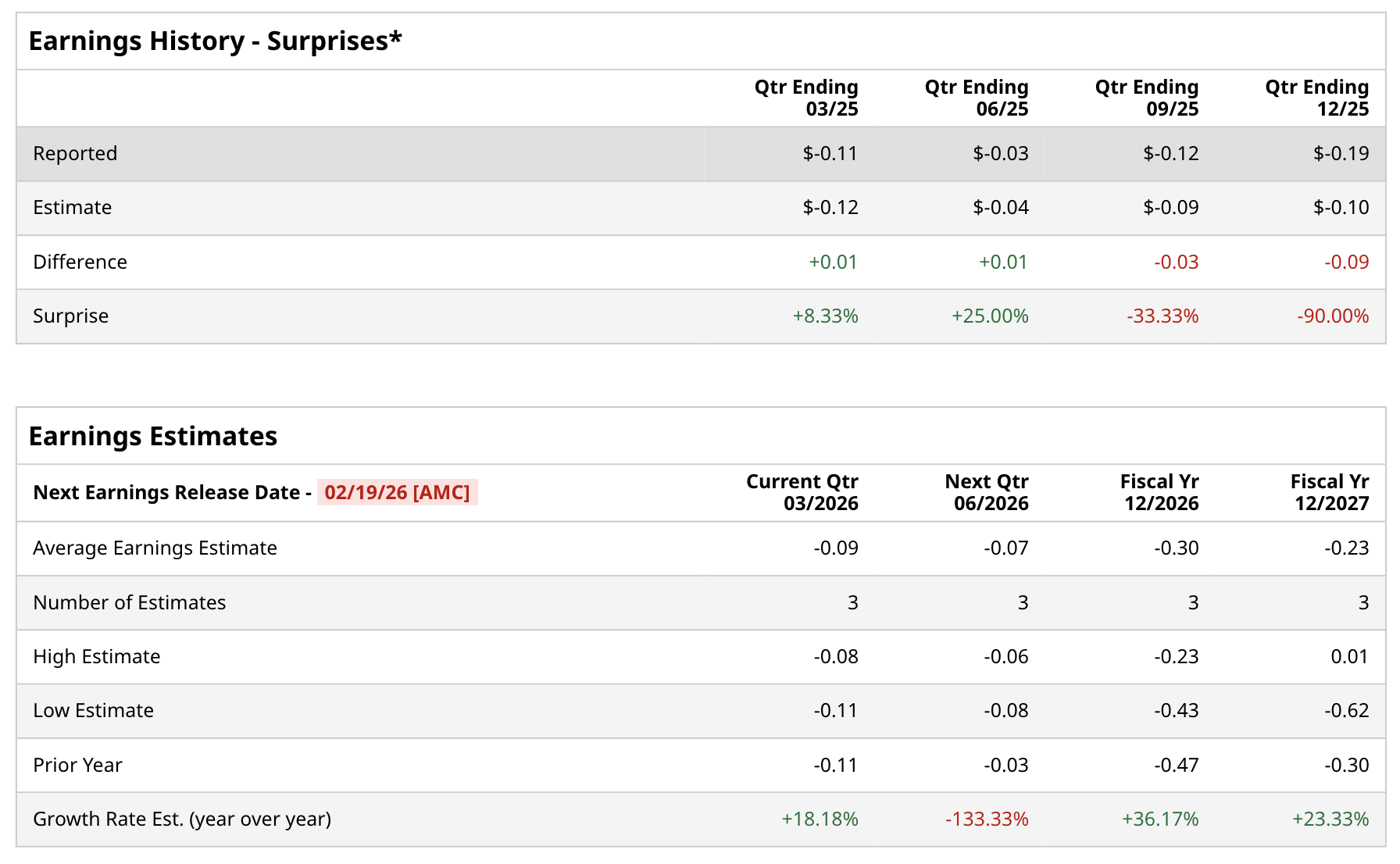Select the Qtr Ending 12/25 column header
1400x864 pixels.
(1317, 98)
